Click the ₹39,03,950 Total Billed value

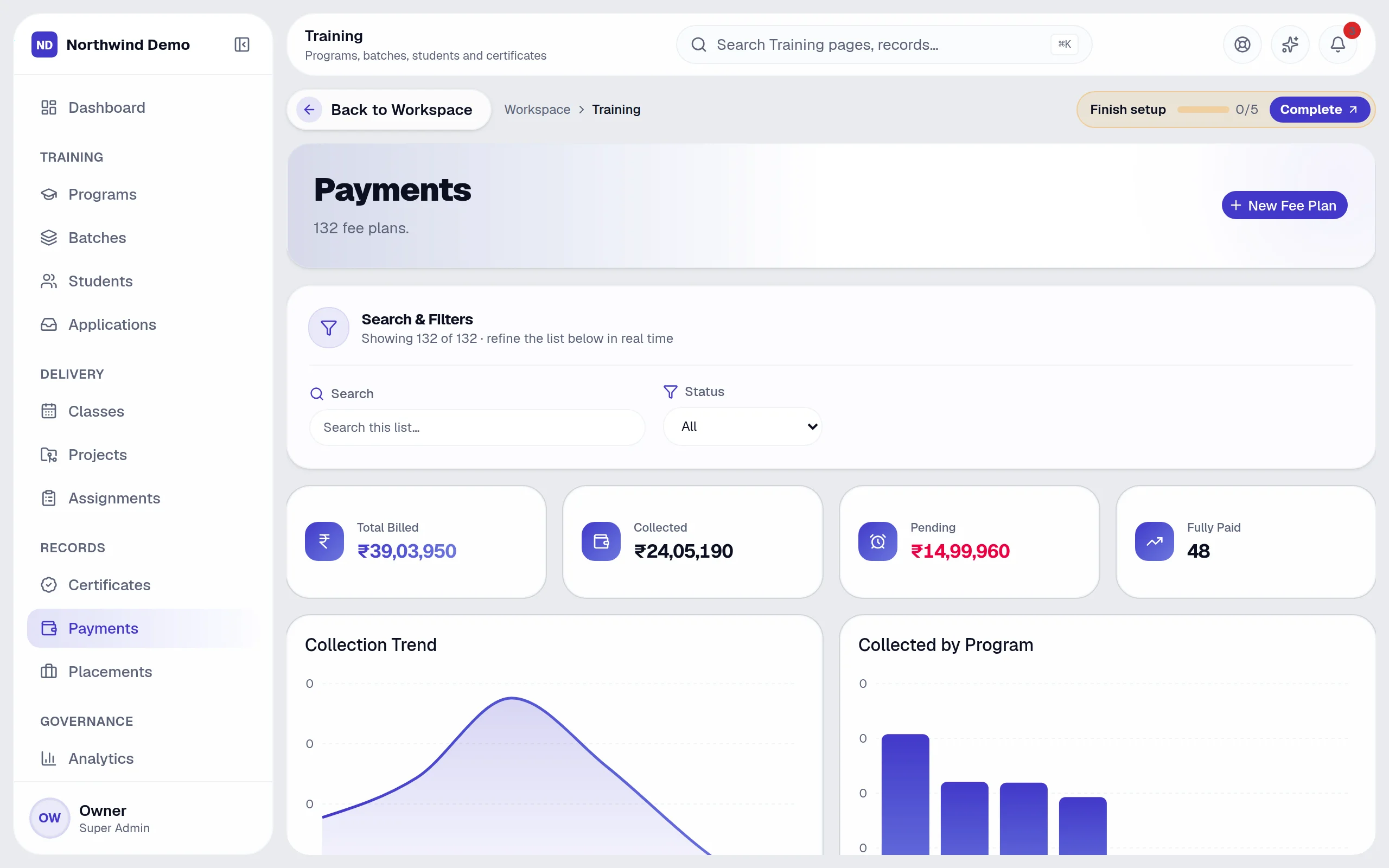[406, 551]
